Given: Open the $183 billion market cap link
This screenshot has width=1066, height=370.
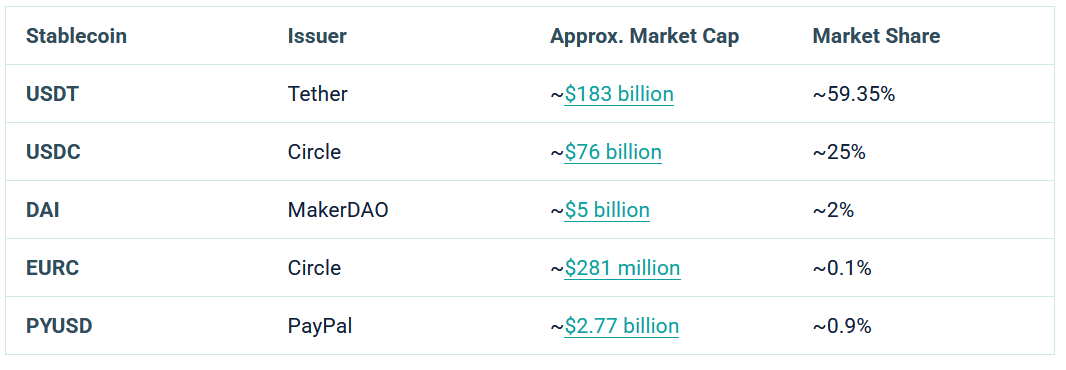Looking at the screenshot, I should tap(619, 94).
